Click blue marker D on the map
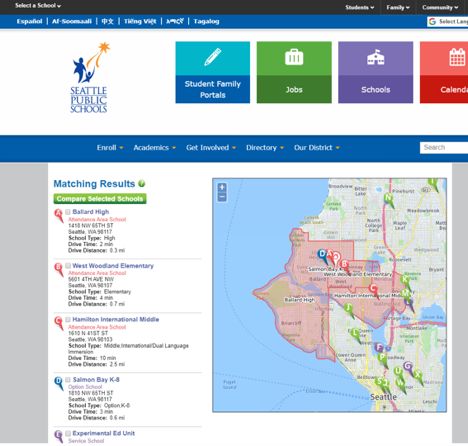 tap(322, 256)
